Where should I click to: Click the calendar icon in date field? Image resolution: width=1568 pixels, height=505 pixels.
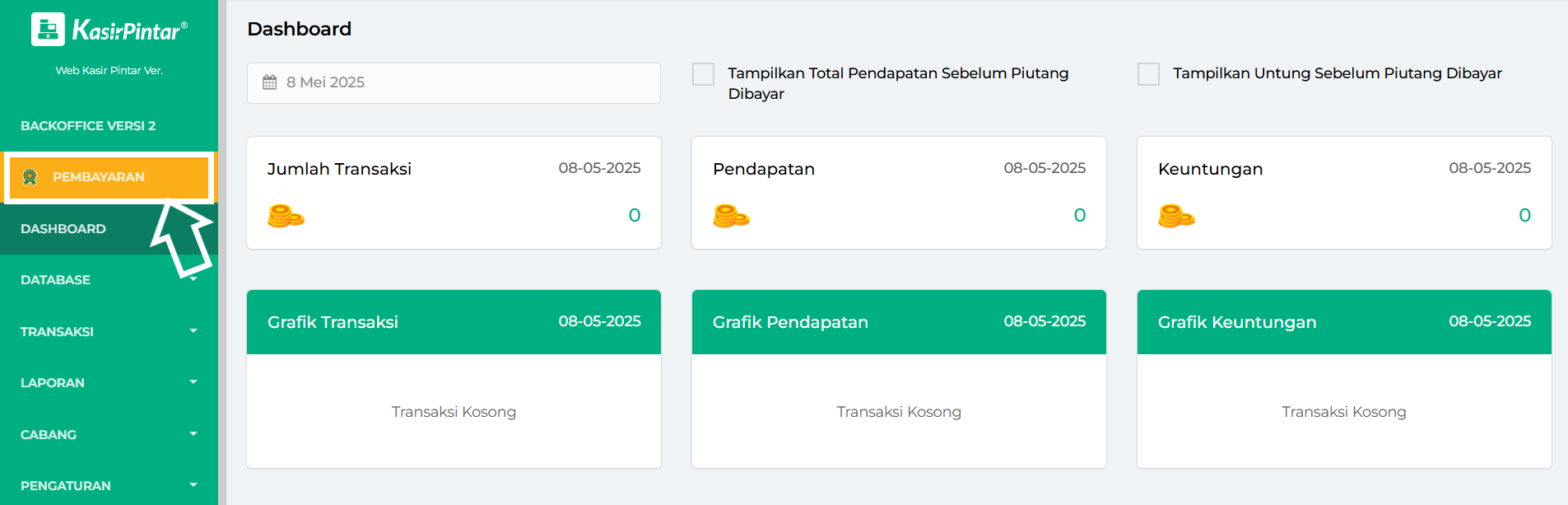[x=270, y=82]
